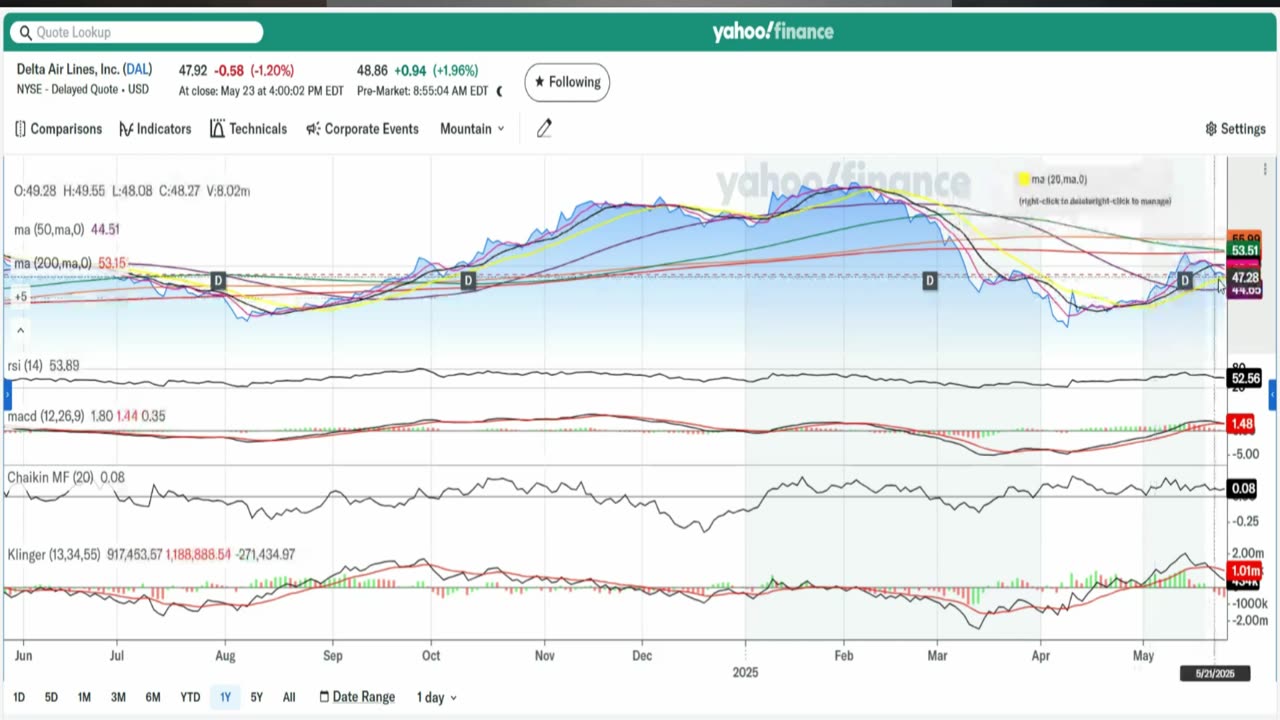The image size is (1280, 720).
Task: Click the 0.08 Chaikin axis value label
Action: click(1243, 489)
